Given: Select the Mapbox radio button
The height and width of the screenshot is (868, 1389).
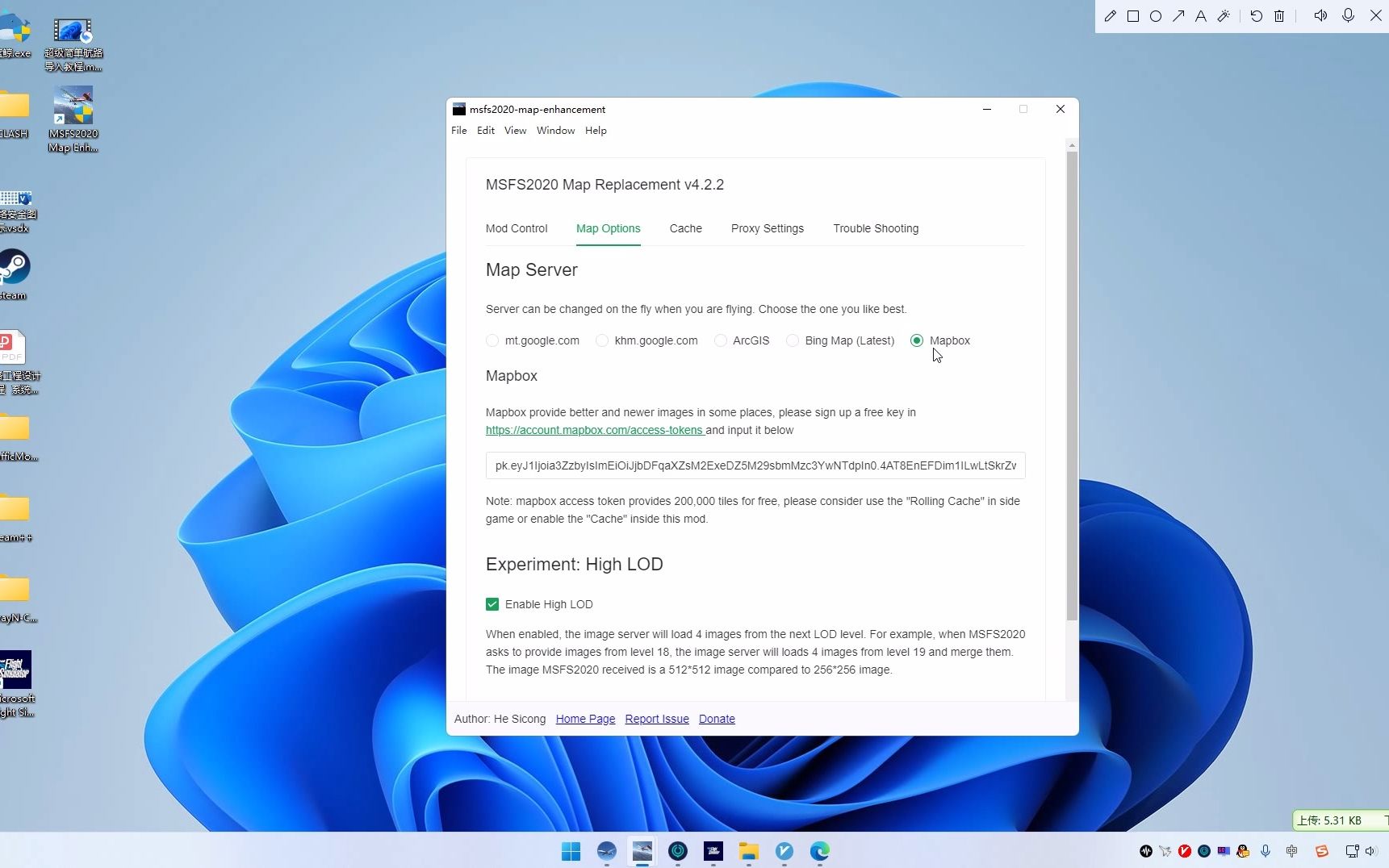Looking at the screenshot, I should click(917, 340).
